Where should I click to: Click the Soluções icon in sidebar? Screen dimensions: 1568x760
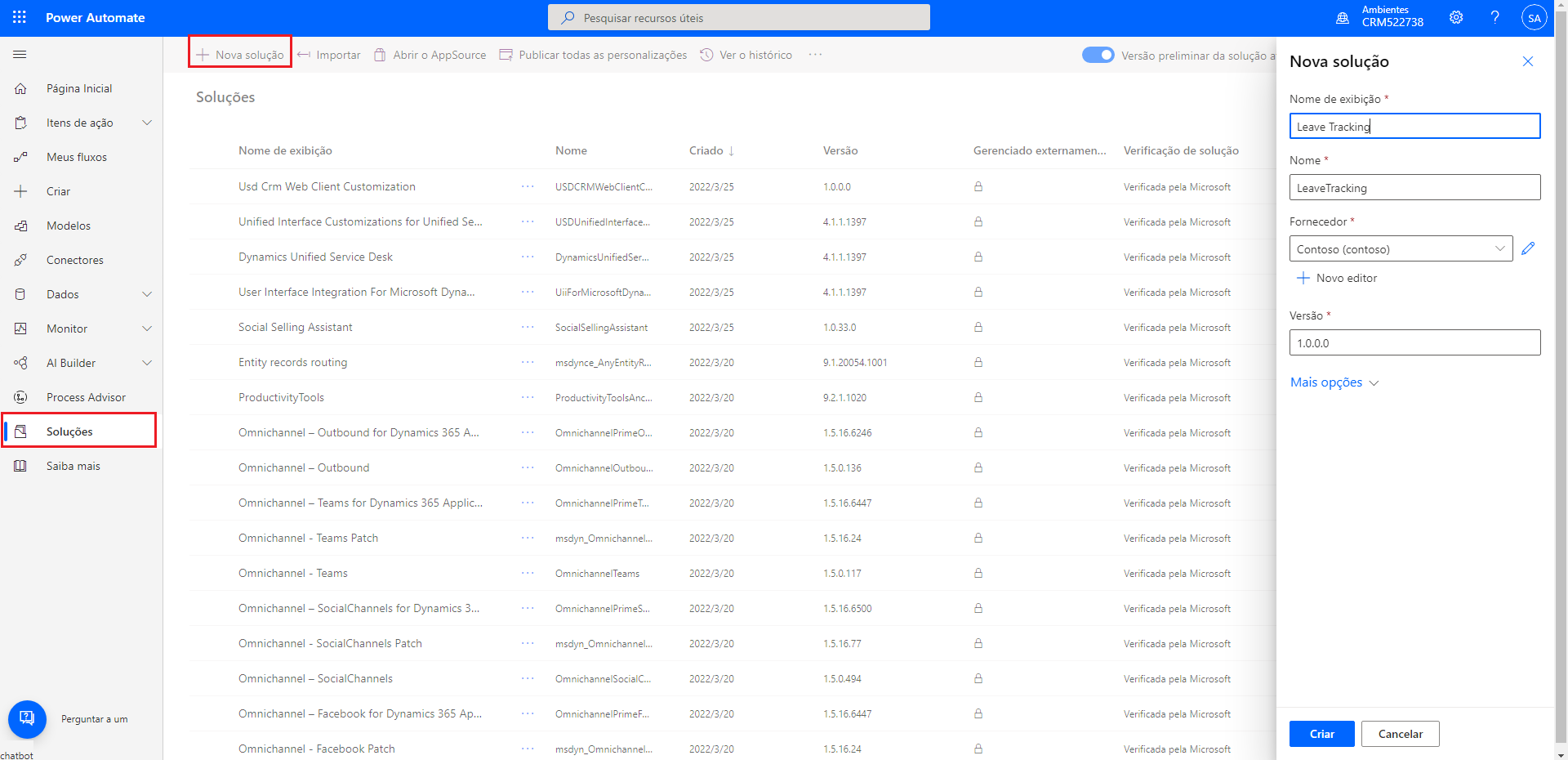[x=21, y=431]
